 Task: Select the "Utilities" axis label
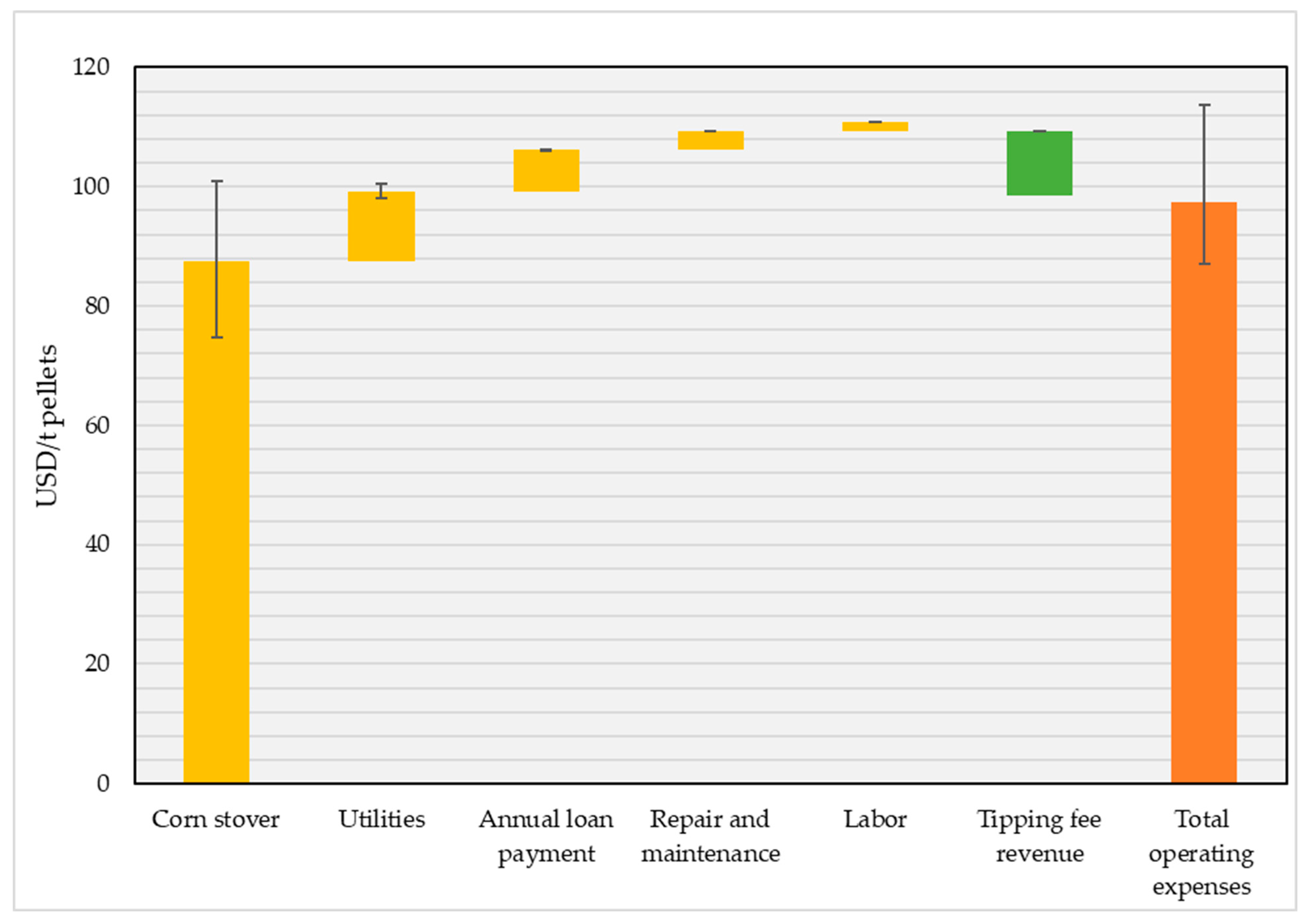[381, 819]
